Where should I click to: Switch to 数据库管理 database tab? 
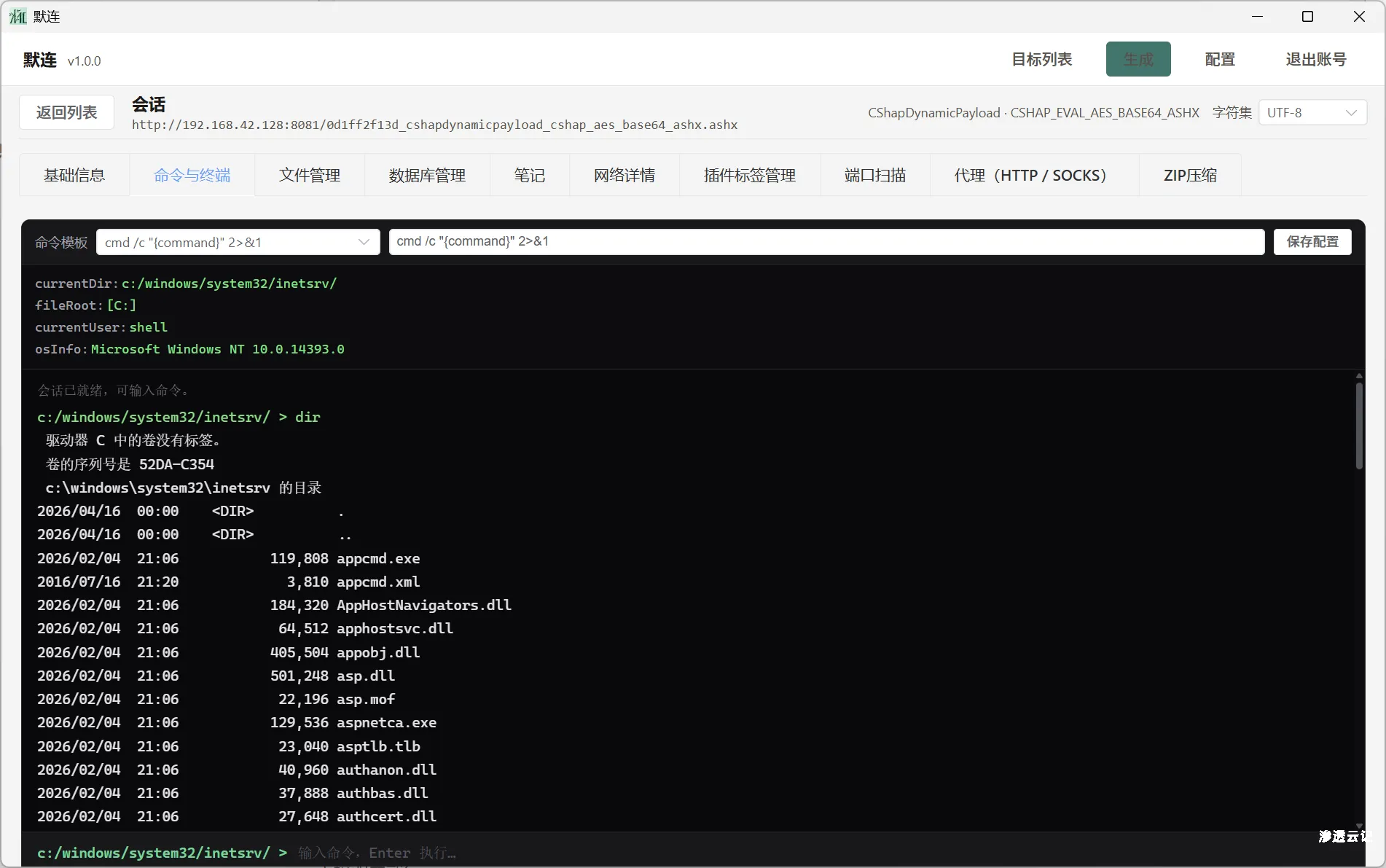[x=426, y=175]
